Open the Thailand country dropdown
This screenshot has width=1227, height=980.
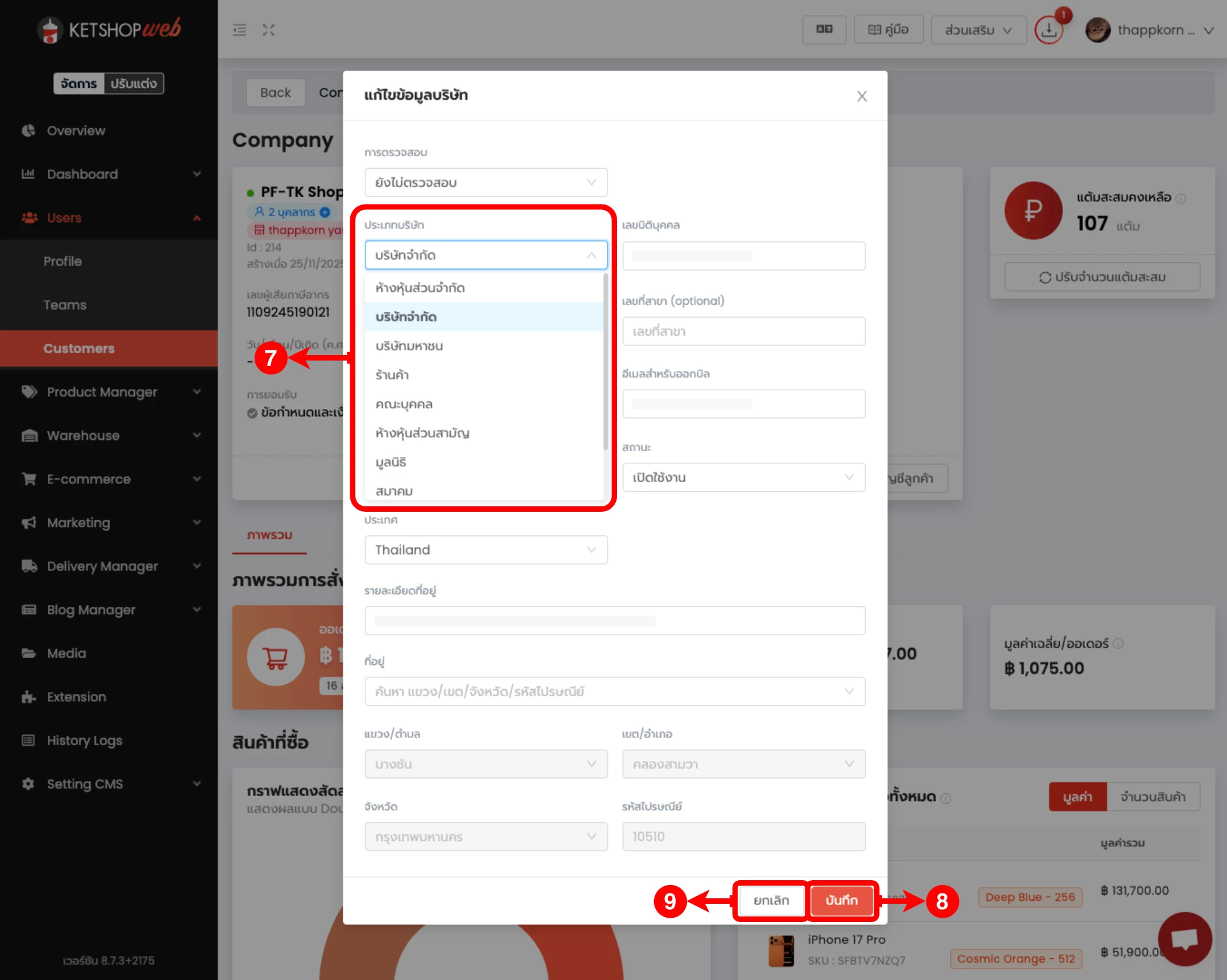pos(486,550)
